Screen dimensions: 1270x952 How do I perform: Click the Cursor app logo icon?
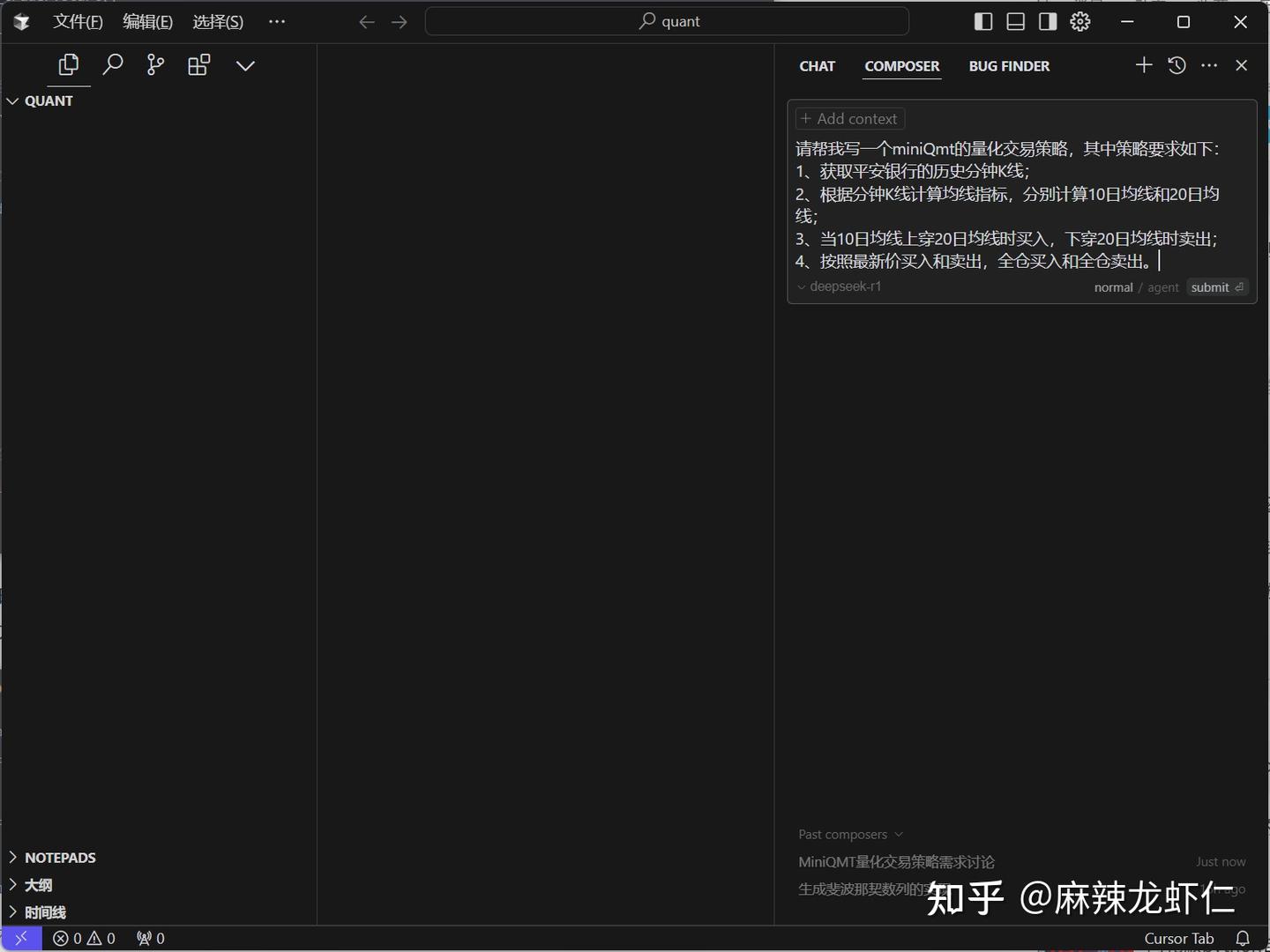click(x=22, y=22)
